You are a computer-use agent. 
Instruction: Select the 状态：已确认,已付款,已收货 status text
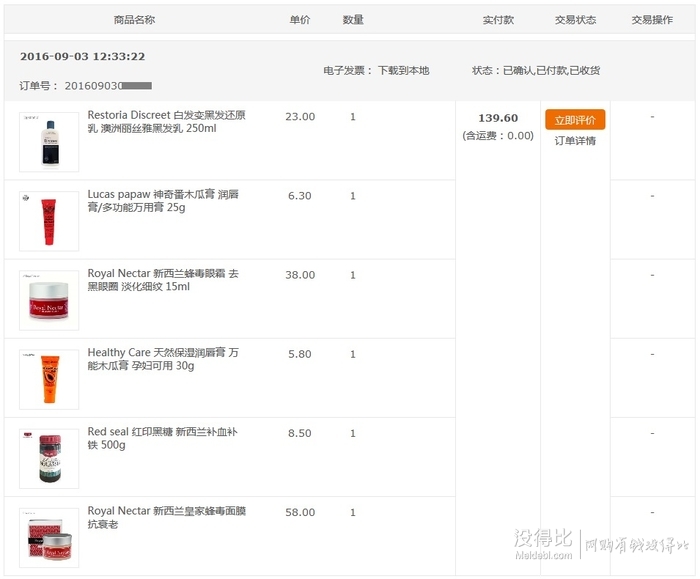coord(536,71)
